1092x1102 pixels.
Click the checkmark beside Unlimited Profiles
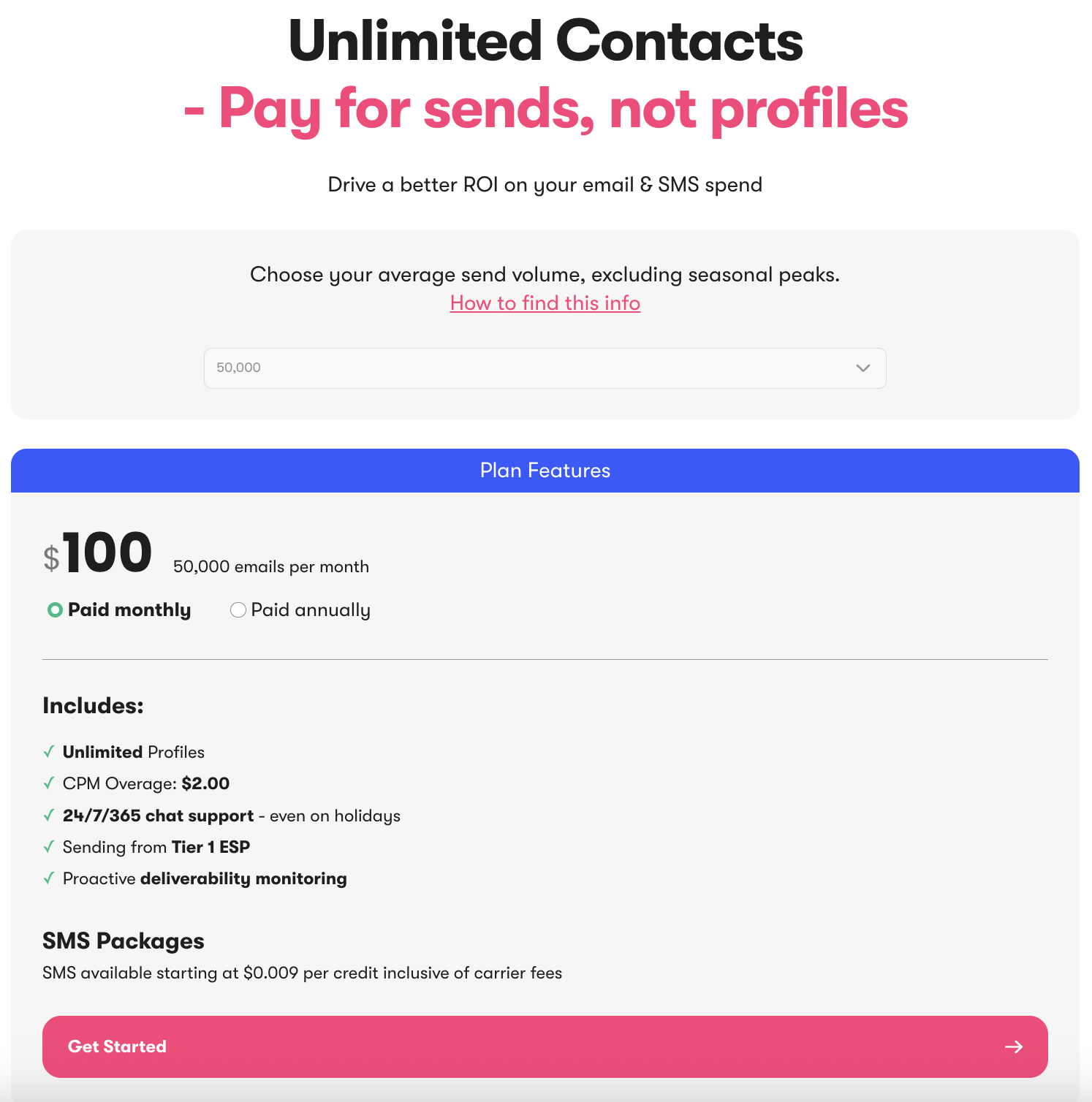point(50,751)
